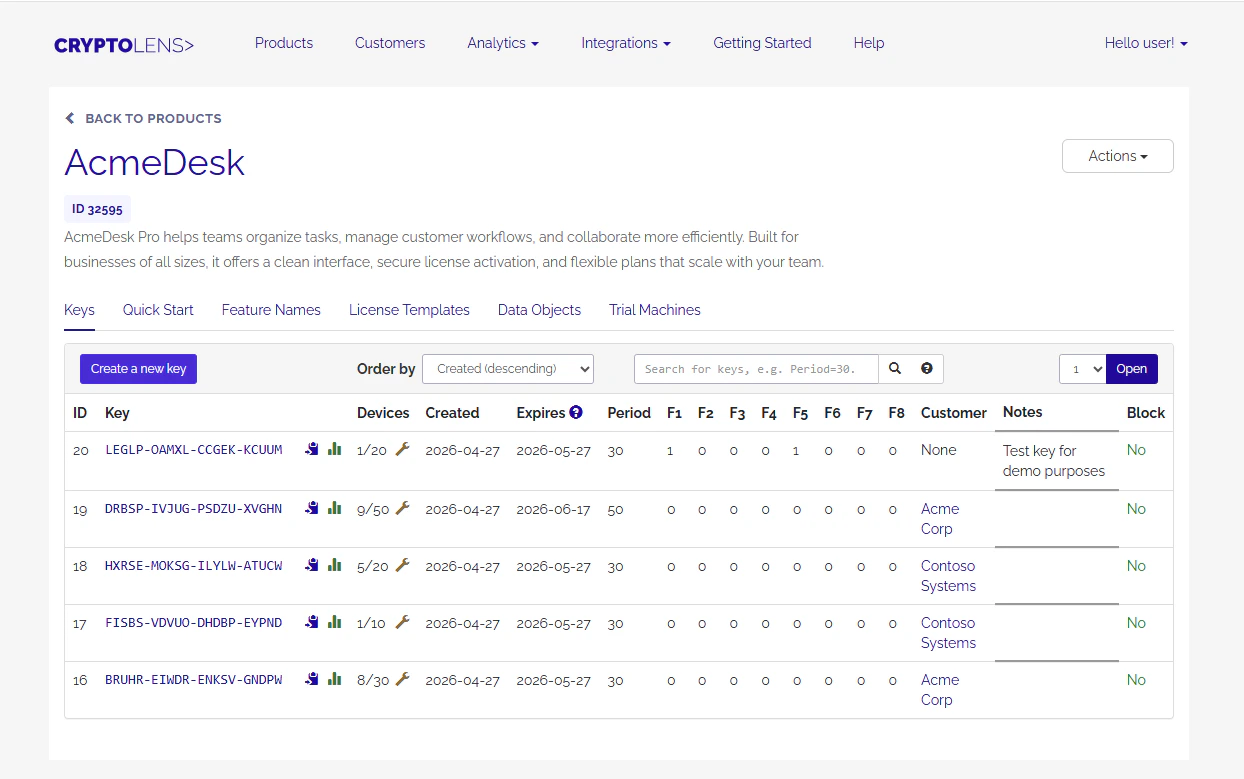Screen dimensions: 1244x779
Task: Expand the Integrations menu
Action: pos(626,43)
